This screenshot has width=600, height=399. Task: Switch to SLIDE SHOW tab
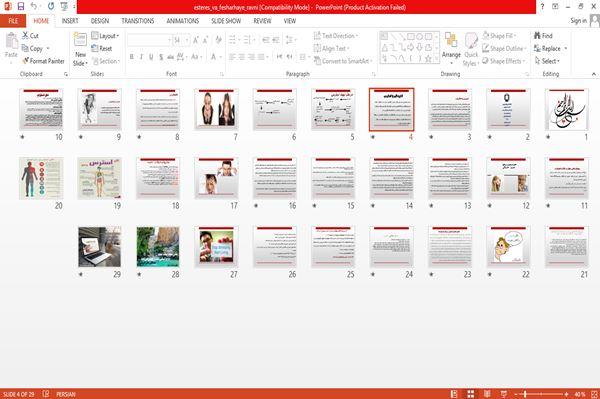(226, 21)
